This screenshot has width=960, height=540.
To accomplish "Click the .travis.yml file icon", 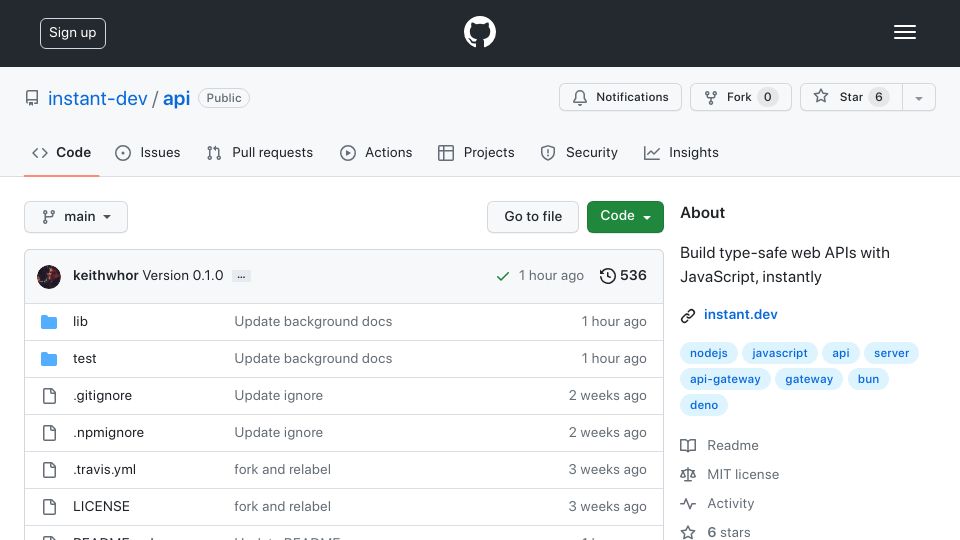I will [50, 470].
